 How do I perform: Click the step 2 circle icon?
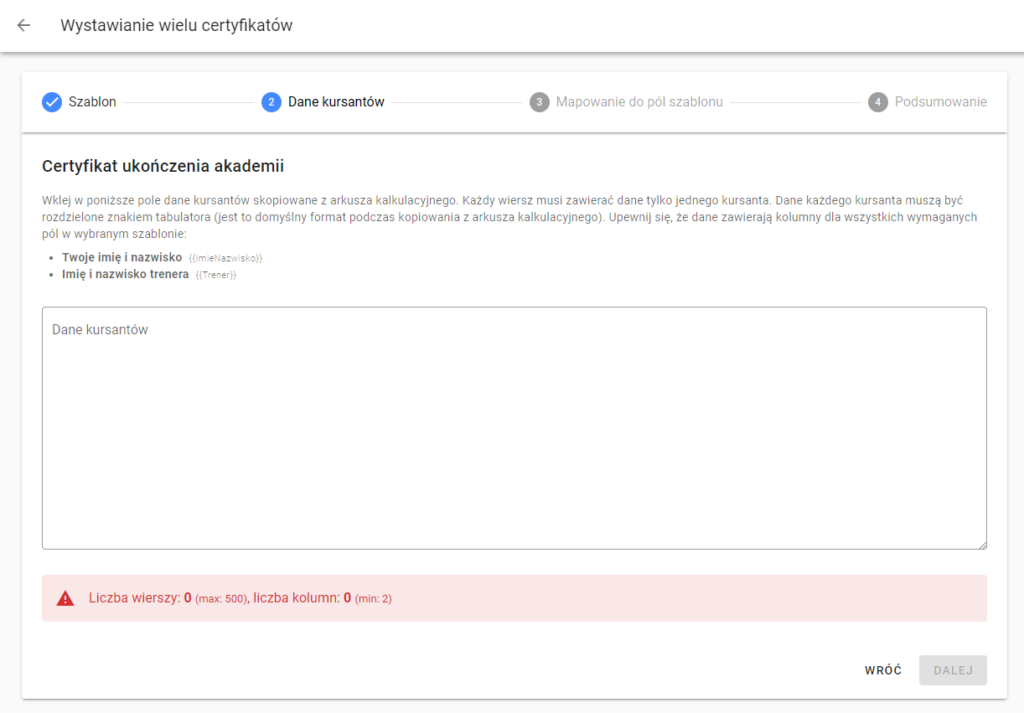[271, 102]
